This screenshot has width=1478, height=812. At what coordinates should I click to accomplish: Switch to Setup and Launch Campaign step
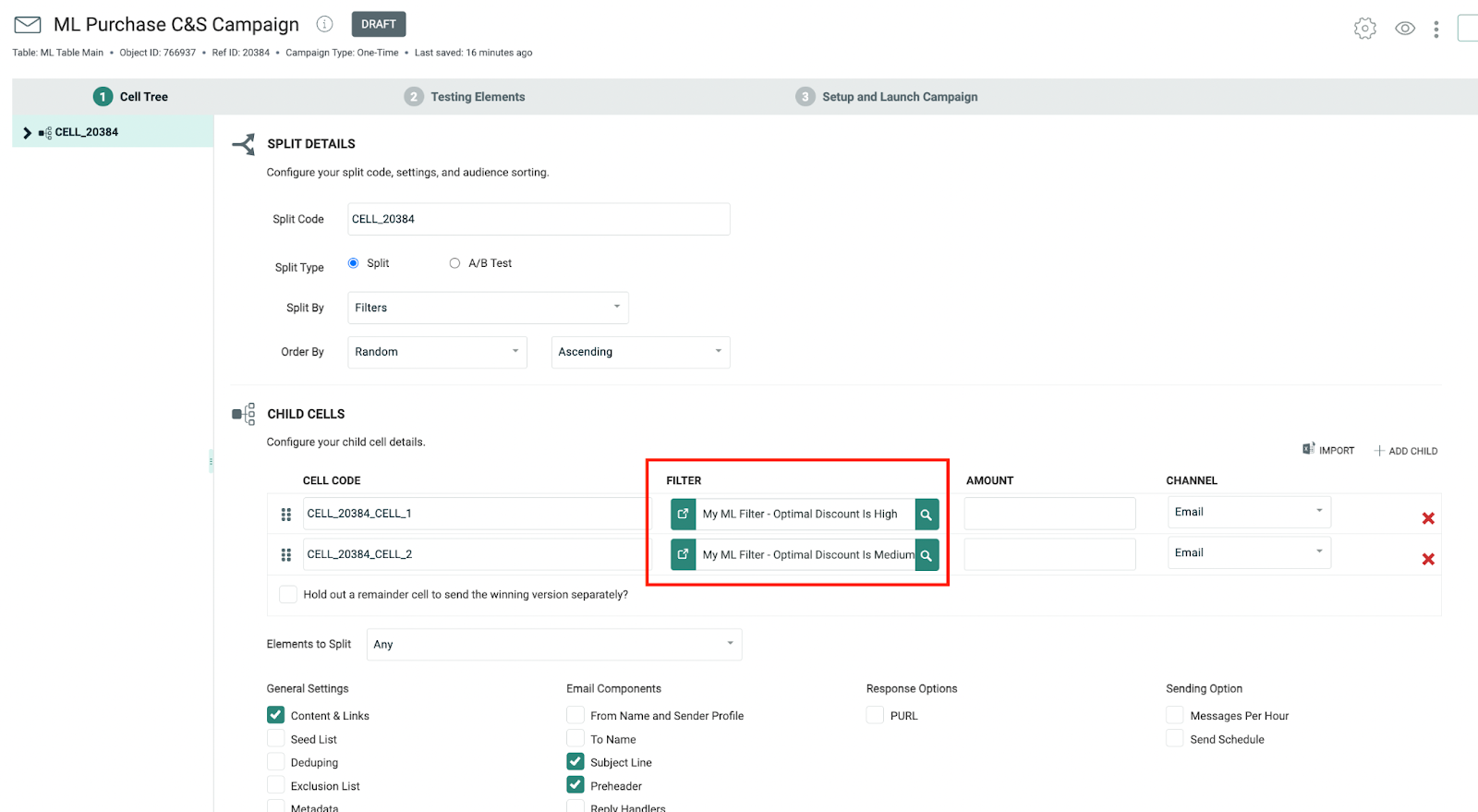[899, 97]
